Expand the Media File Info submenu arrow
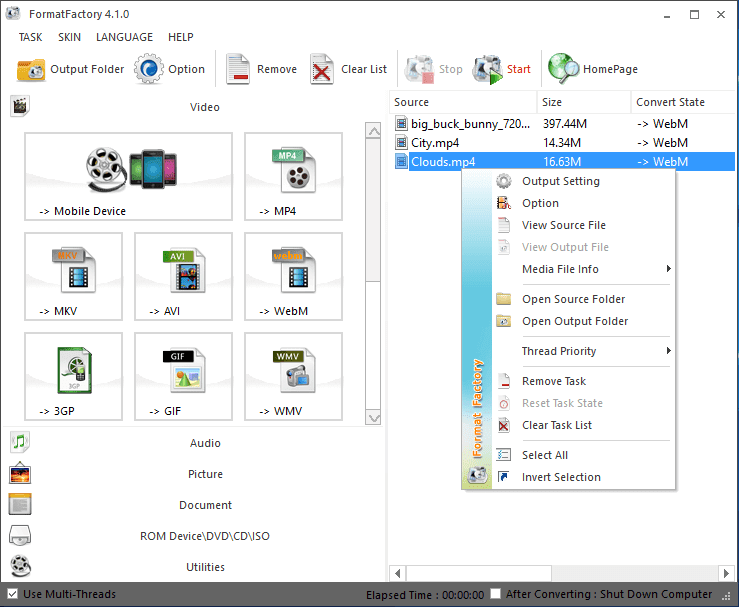 click(x=668, y=269)
